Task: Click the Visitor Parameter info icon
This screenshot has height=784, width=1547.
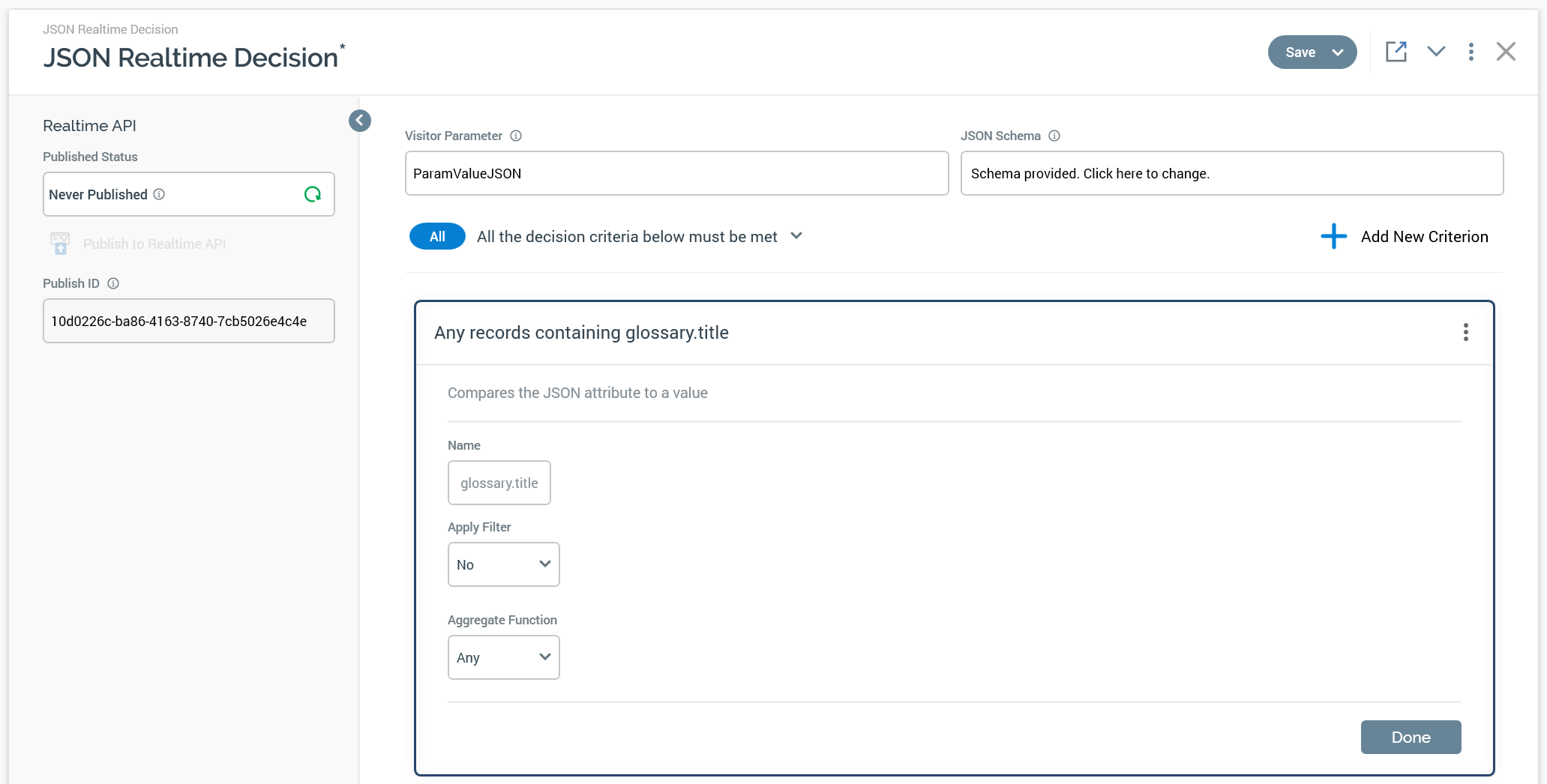Action: [x=516, y=136]
